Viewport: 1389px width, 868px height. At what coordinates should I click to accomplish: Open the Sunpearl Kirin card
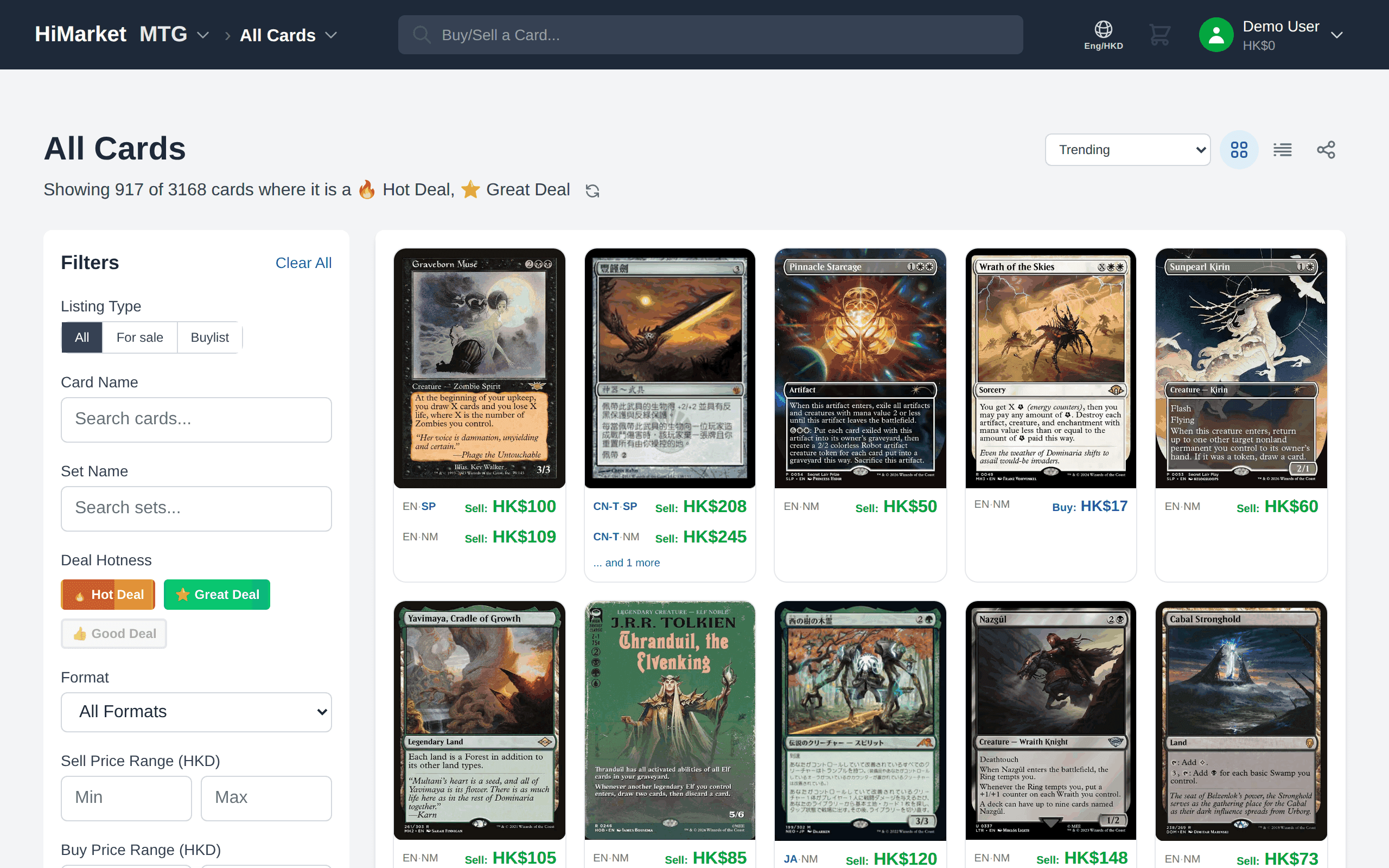(x=1241, y=368)
